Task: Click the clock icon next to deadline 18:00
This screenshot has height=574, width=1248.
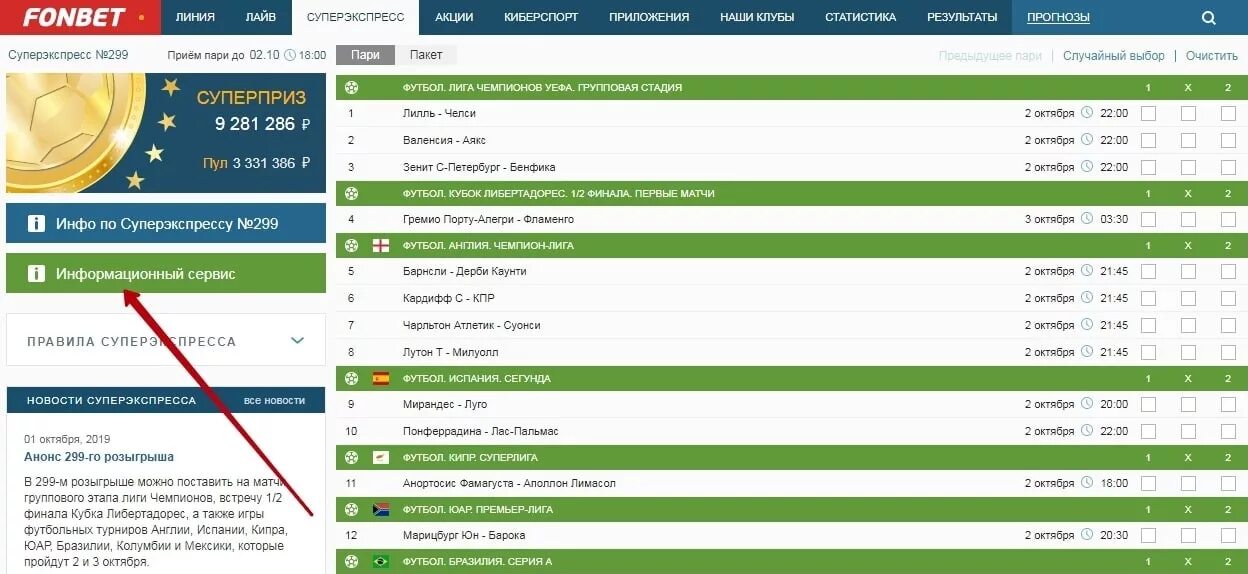Action: tap(290, 55)
